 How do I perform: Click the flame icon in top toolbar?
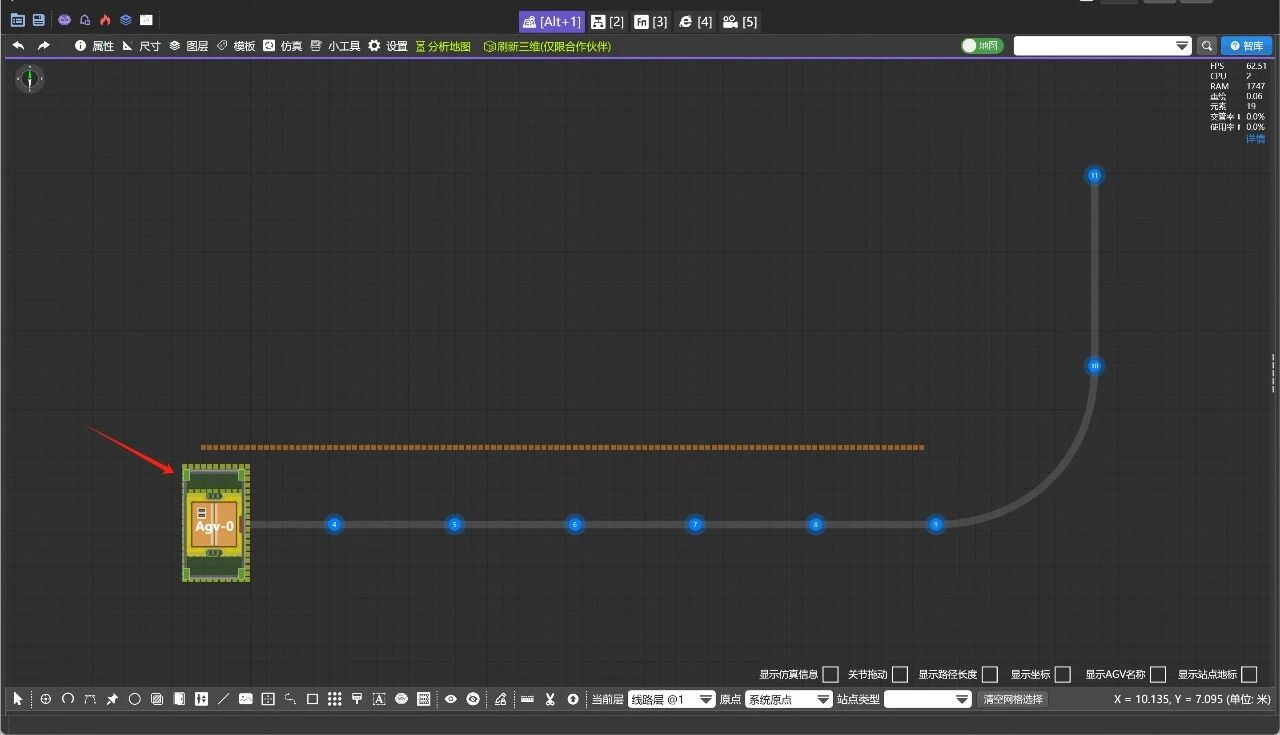[104, 20]
